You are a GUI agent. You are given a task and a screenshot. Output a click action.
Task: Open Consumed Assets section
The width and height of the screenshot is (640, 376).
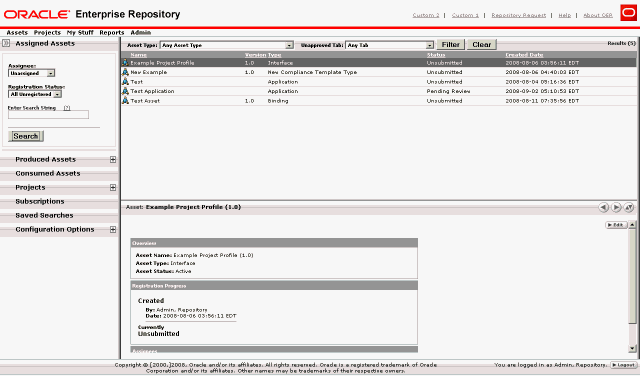[x=48, y=174]
